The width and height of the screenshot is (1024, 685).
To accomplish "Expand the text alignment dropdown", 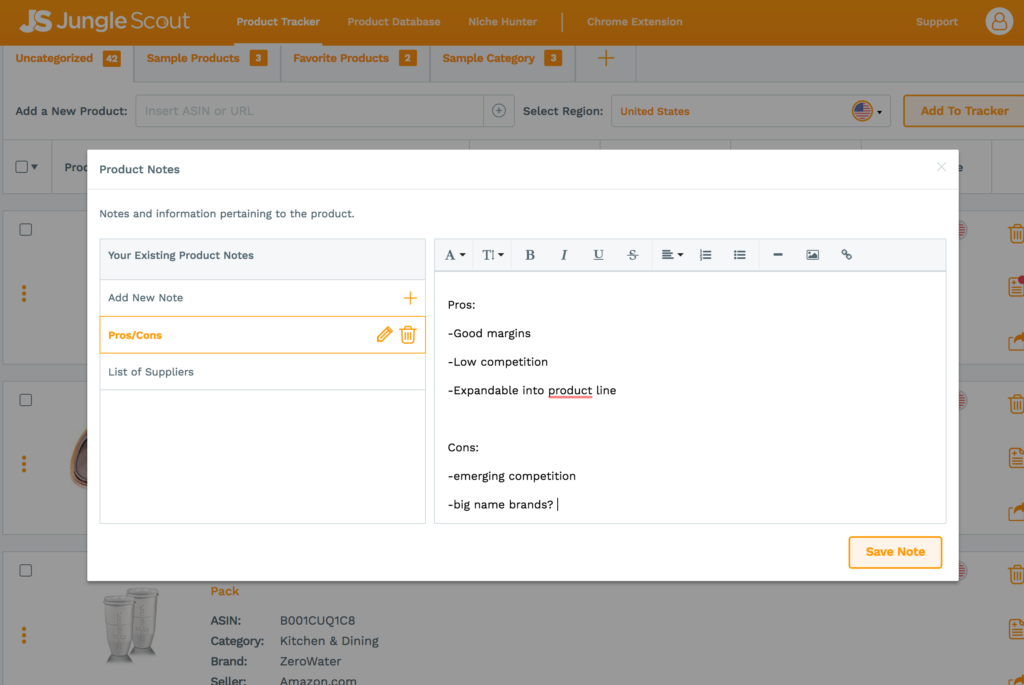I will (672, 255).
